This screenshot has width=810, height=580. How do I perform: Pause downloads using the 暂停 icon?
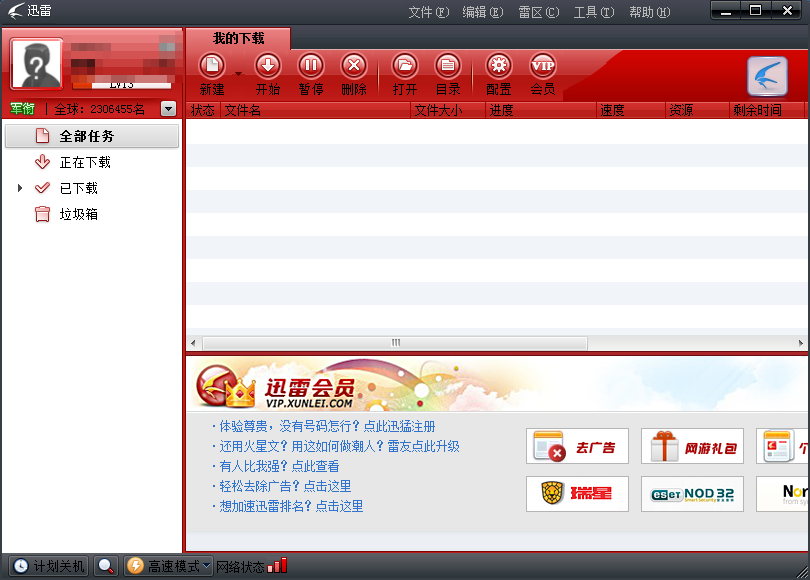[311, 66]
